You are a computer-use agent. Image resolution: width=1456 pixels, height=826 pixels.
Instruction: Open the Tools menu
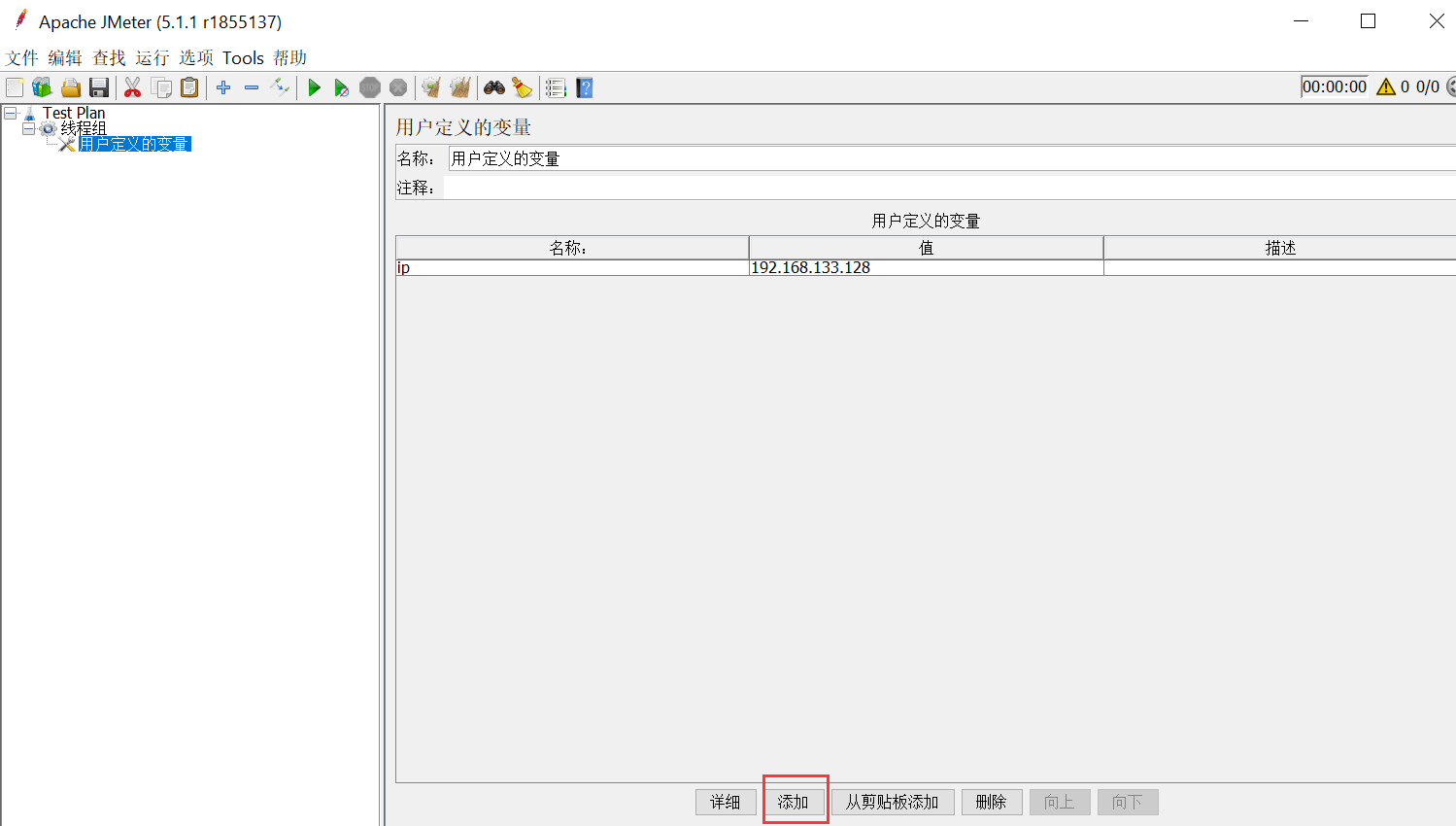point(243,57)
